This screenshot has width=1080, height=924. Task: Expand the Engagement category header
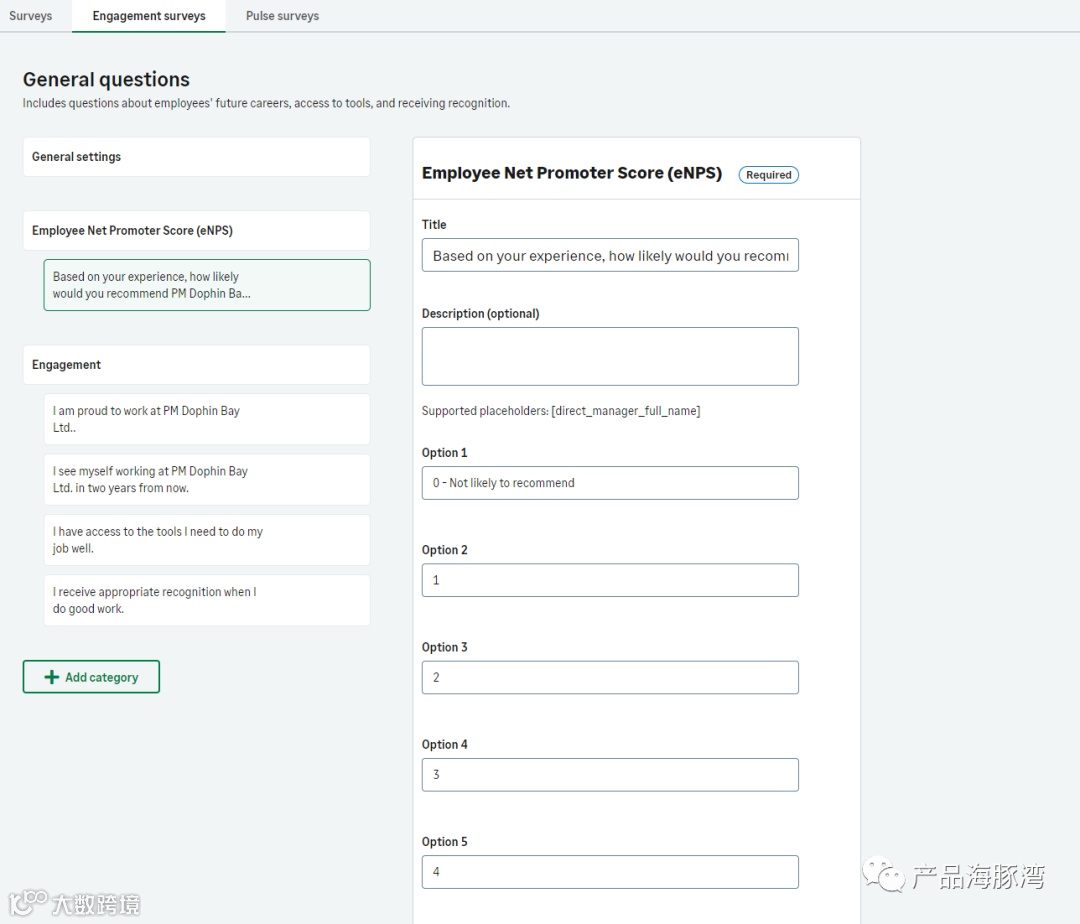pos(196,365)
